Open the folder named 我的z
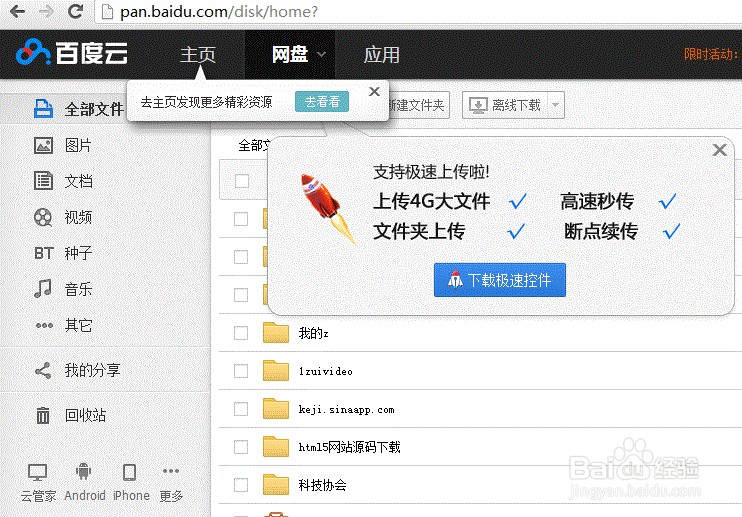Screen dimensions: 742x517 pyautogui.click(x=313, y=333)
